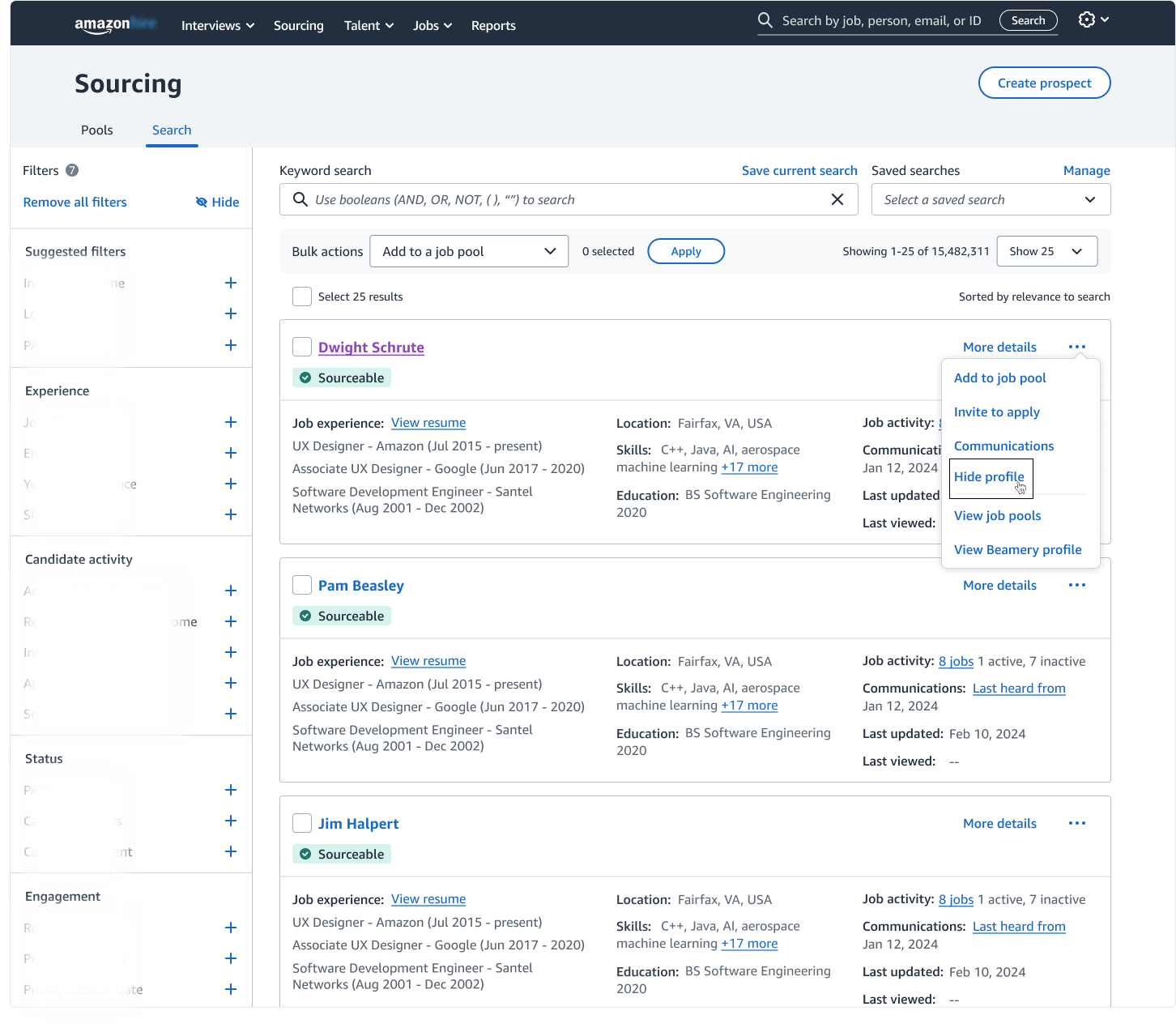Click plus icon for Engagement filter ending in 'ate'
Viewport: 1176px width, 1028px height.
click(231, 989)
